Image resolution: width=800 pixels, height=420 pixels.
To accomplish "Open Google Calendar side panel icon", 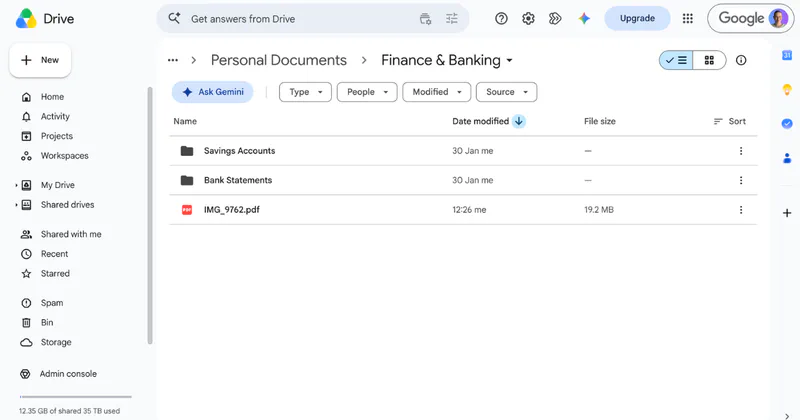I will (x=787, y=55).
